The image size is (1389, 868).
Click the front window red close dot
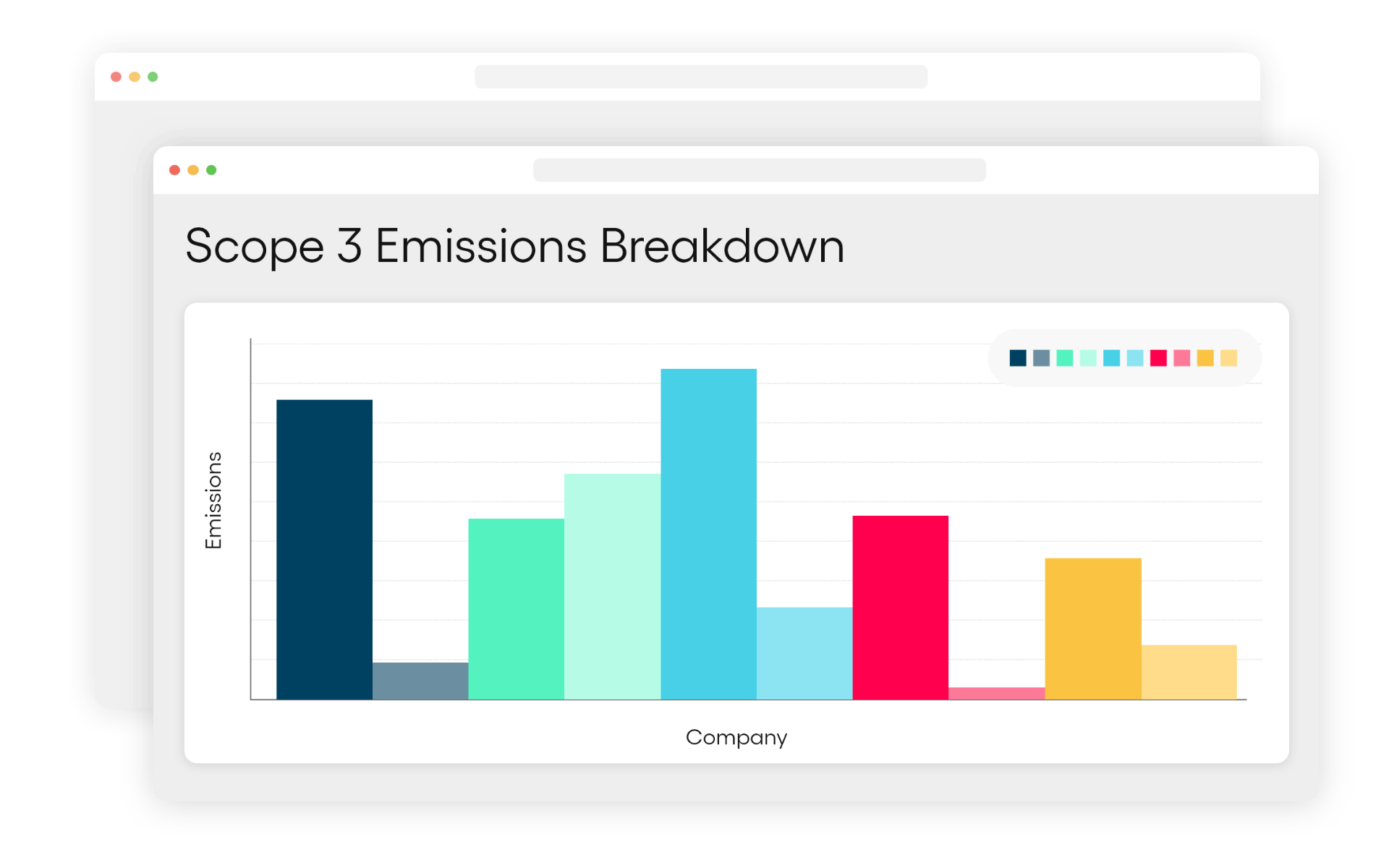click(x=174, y=170)
